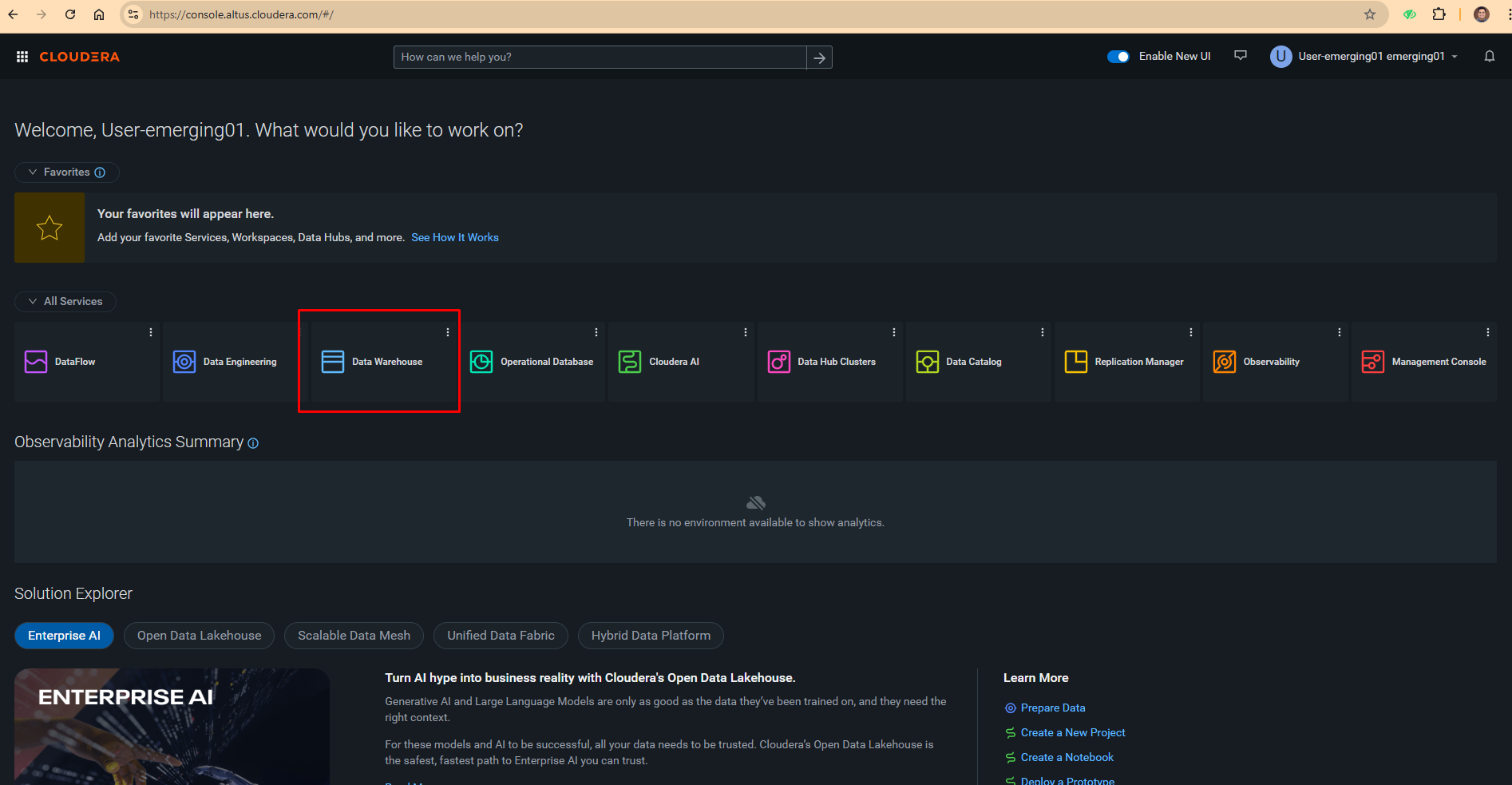Select the Scalable Data Mesh tab
This screenshot has width=1512, height=785.
coord(354,636)
